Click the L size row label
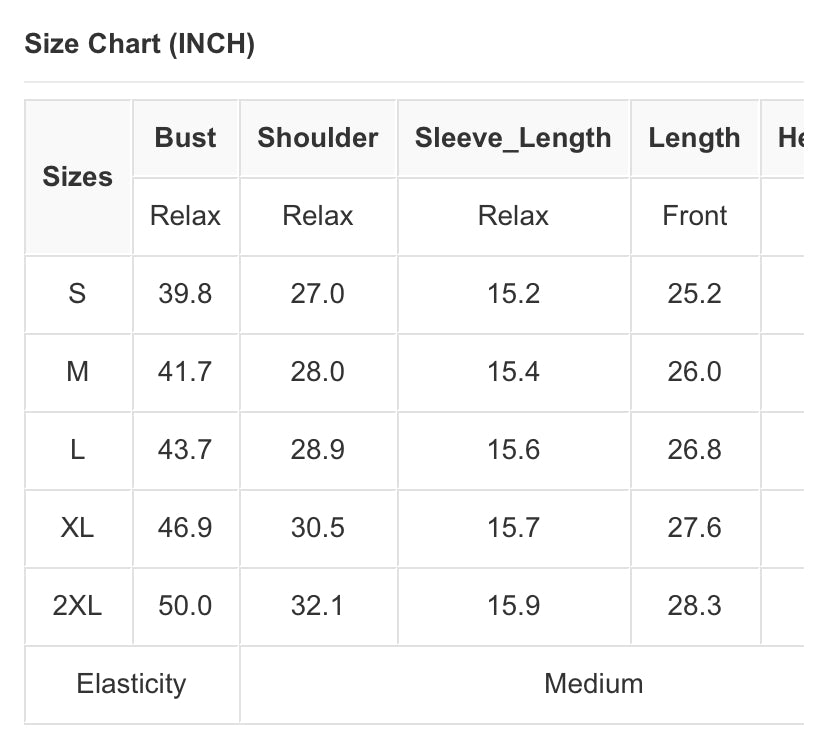Viewport: 828px width, 744px height. click(x=78, y=450)
